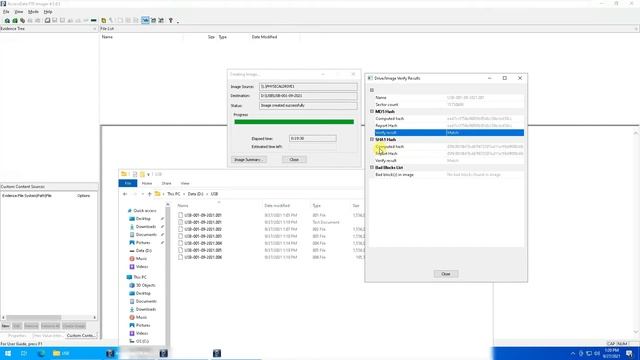Viewport: 640px width, 360px height.
Task: Open the File menu in FTK Imager
Action: (6, 12)
